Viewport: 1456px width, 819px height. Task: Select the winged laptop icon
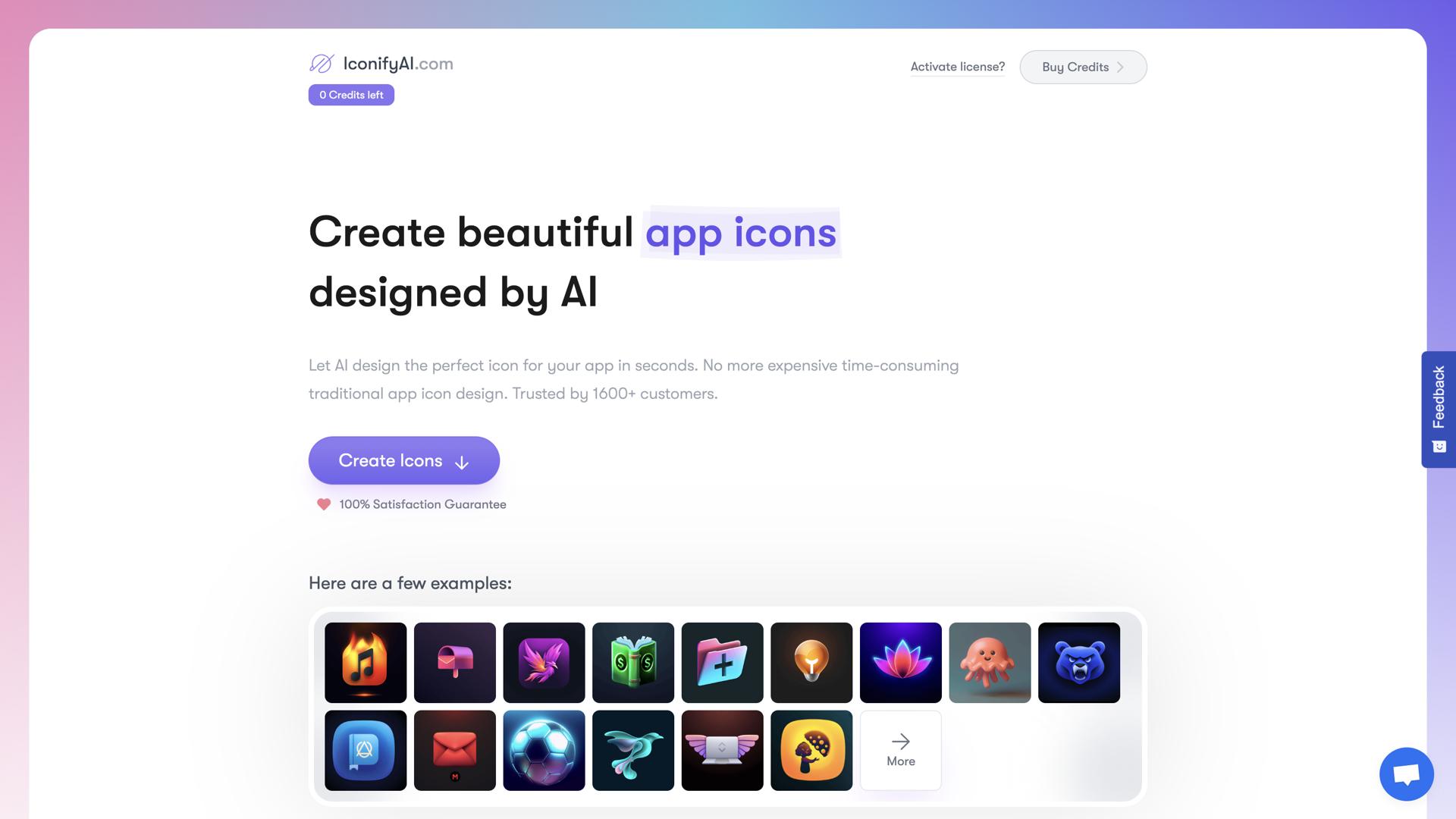pos(723,751)
